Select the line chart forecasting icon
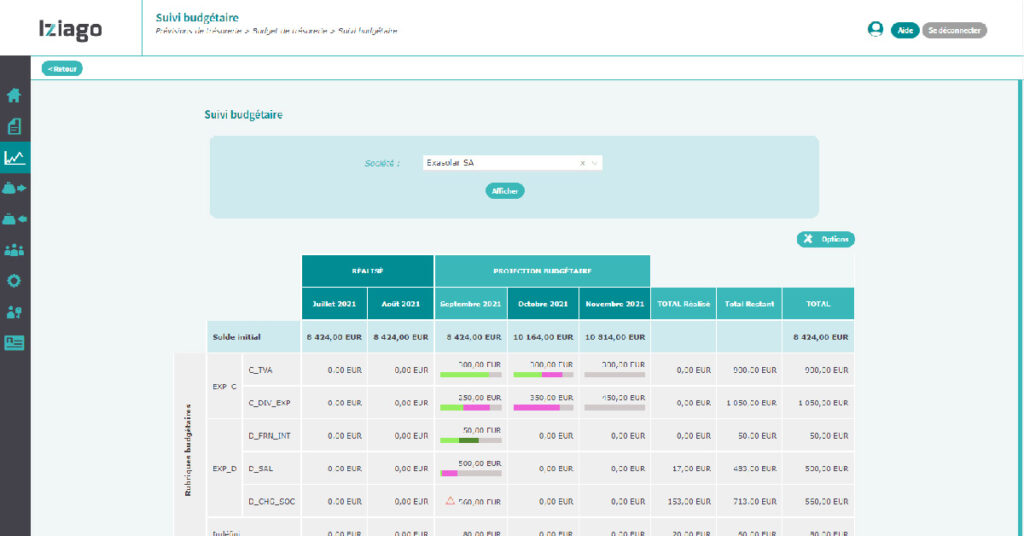Screen dimensions: 1024x536 click(14, 157)
